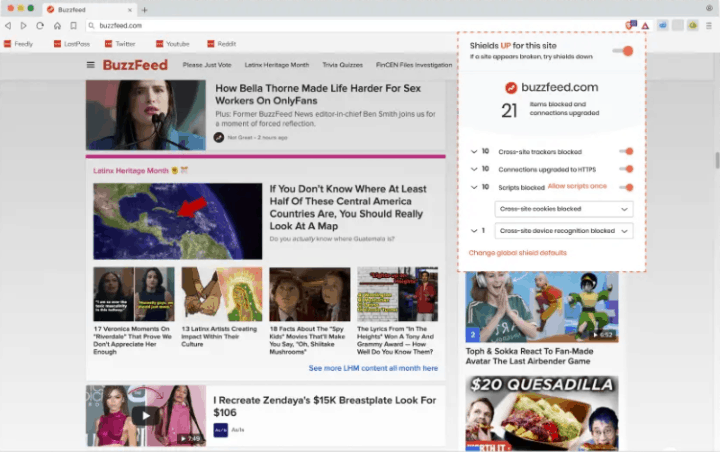This screenshot has height=452, width=720.
Task: Open the Bella Thorne OnlyFans headline
Action: (318, 94)
